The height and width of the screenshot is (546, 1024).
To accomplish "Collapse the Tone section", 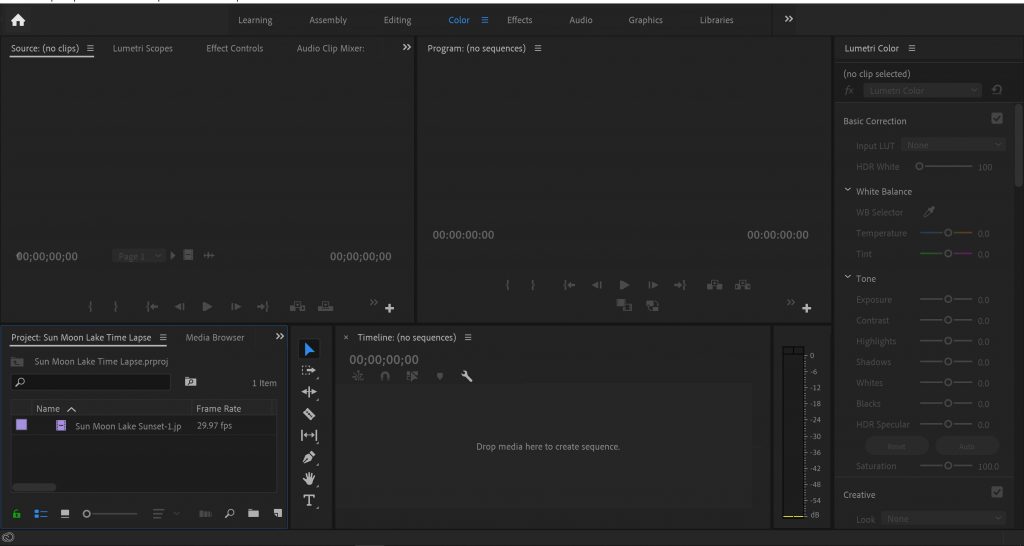I will click(848, 278).
